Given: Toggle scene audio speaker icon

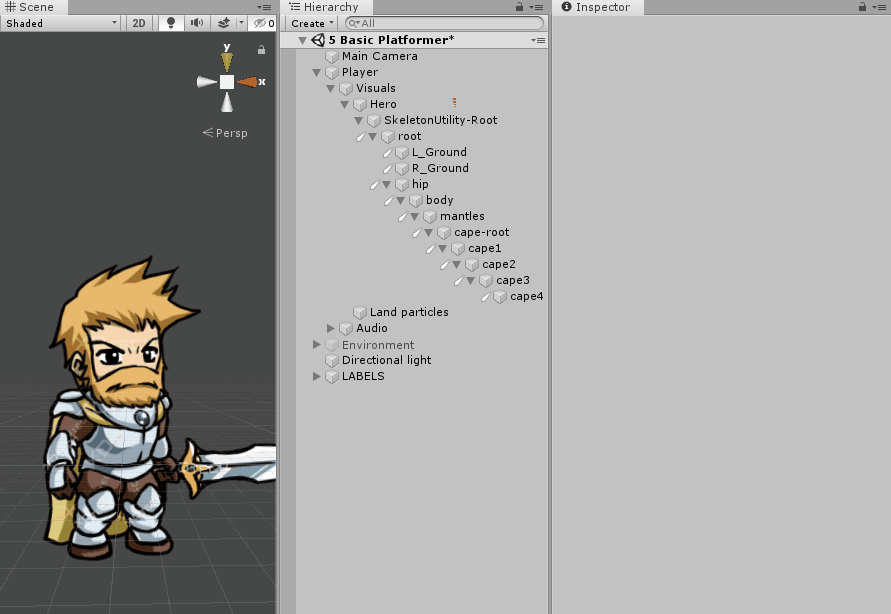Looking at the screenshot, I should pyautogui.click(x=197, y=23).
